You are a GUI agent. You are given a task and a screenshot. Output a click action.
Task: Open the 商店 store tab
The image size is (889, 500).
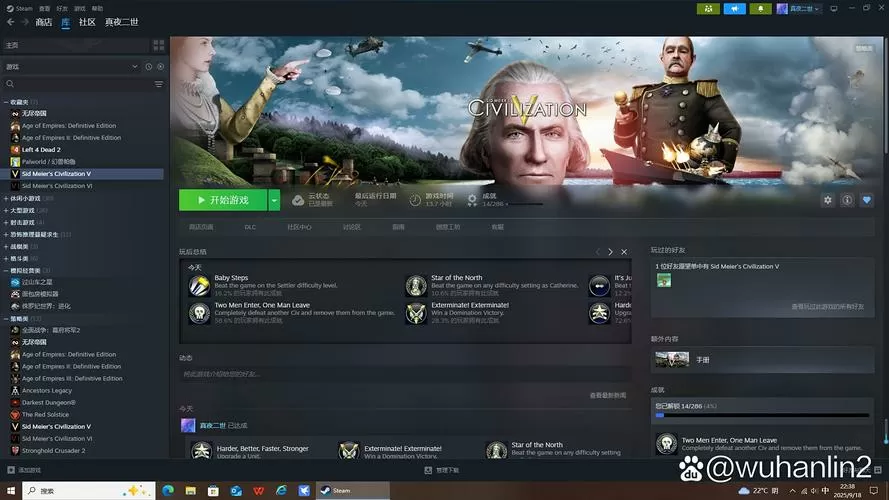[44, 22]
